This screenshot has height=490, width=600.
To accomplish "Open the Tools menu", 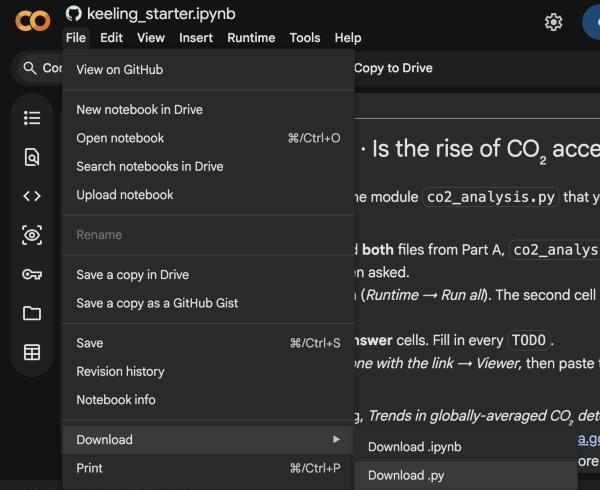I will click(x=305, y=38).
